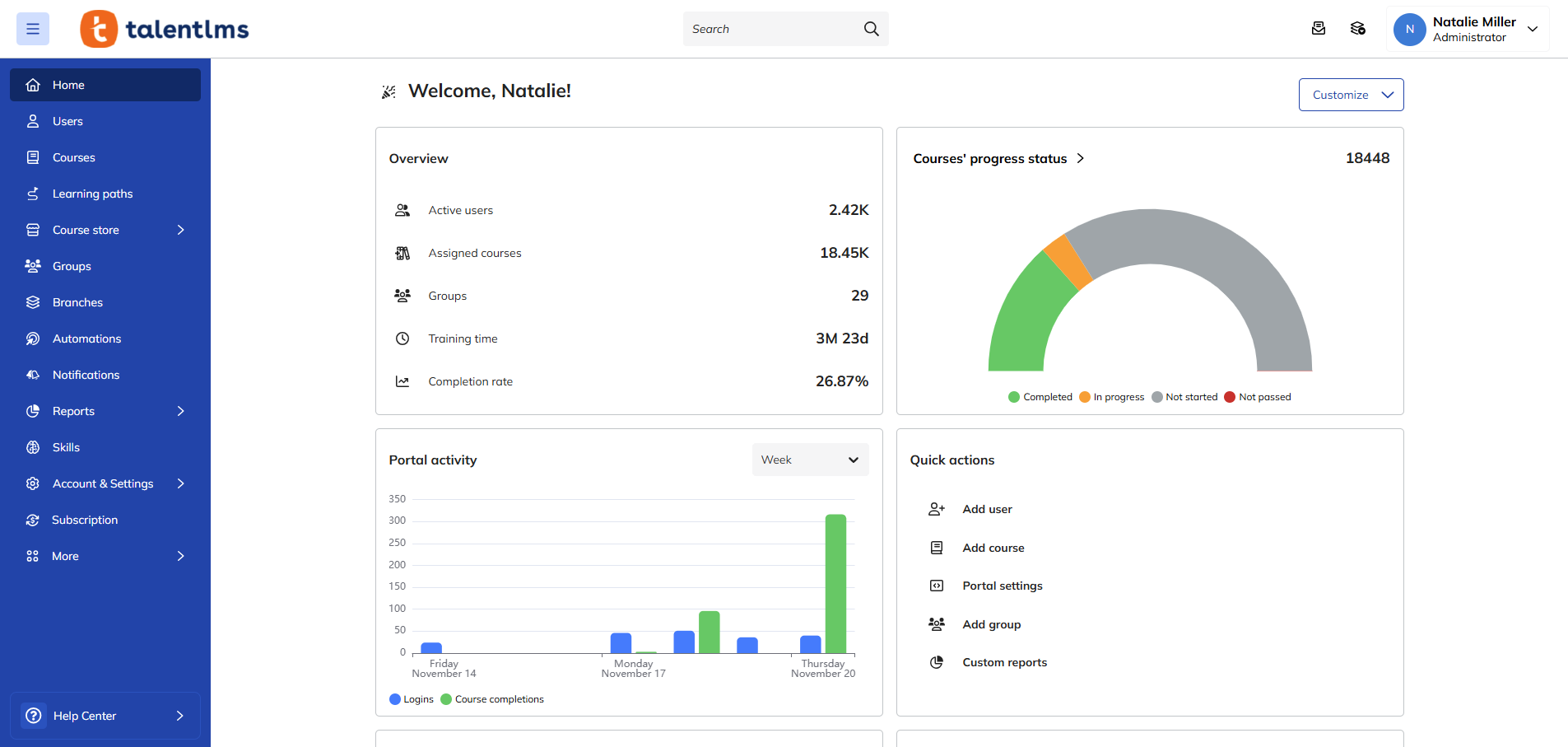The image size is (1568, 747).
Task: Go to Automations in sidebar
Action: click(86, 338)
